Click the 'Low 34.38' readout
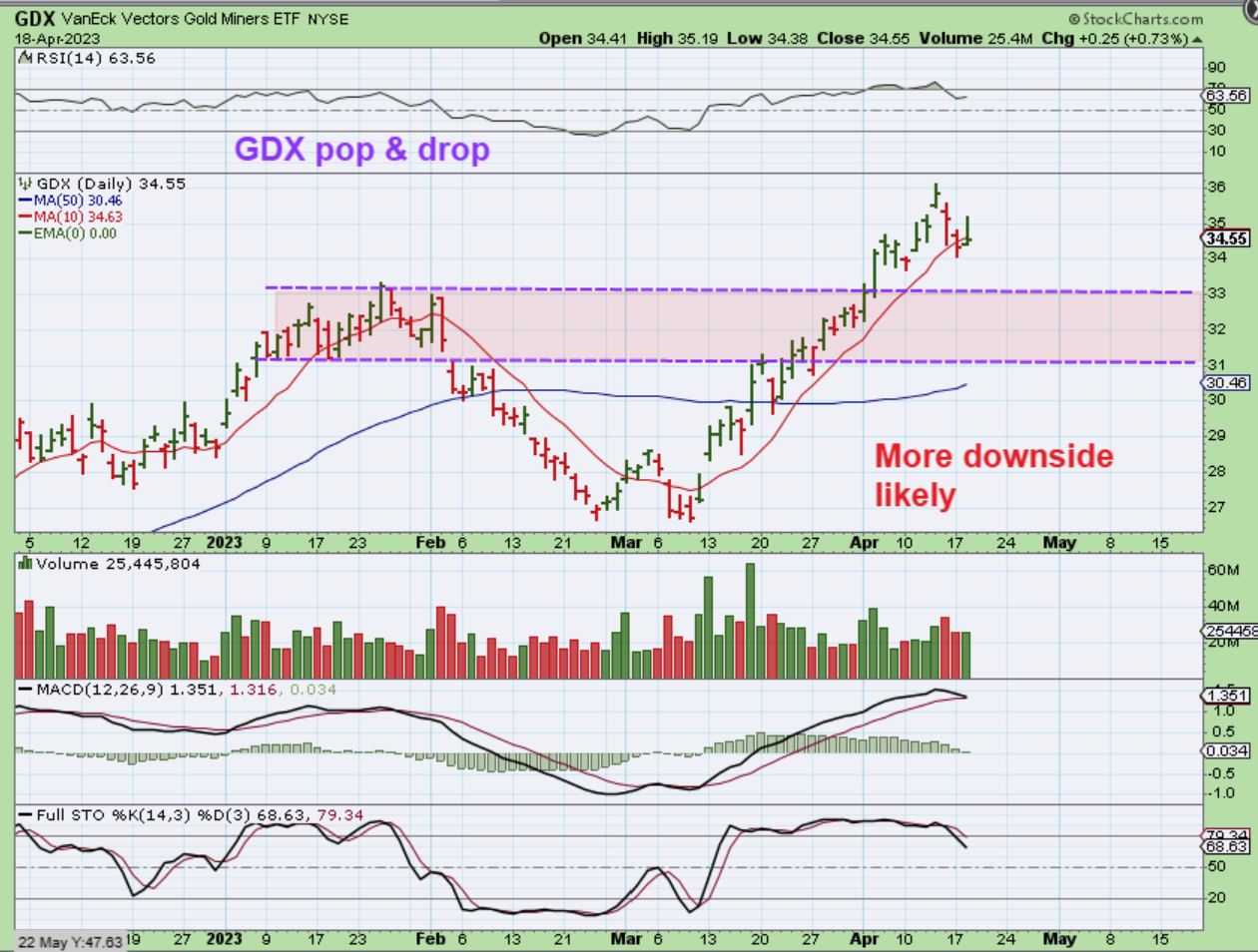Viewport: 1258px width, 952px height. (x=768, y=38)
